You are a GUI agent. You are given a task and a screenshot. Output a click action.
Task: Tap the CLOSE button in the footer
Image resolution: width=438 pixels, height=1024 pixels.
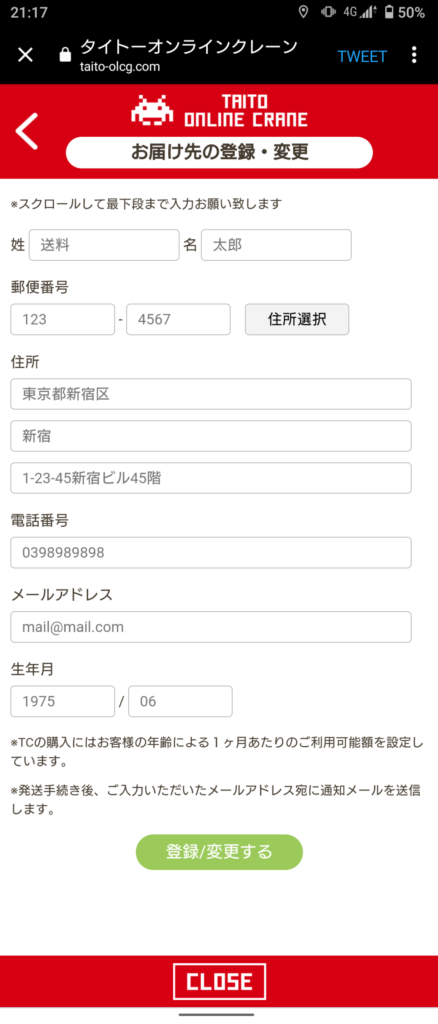219,982
